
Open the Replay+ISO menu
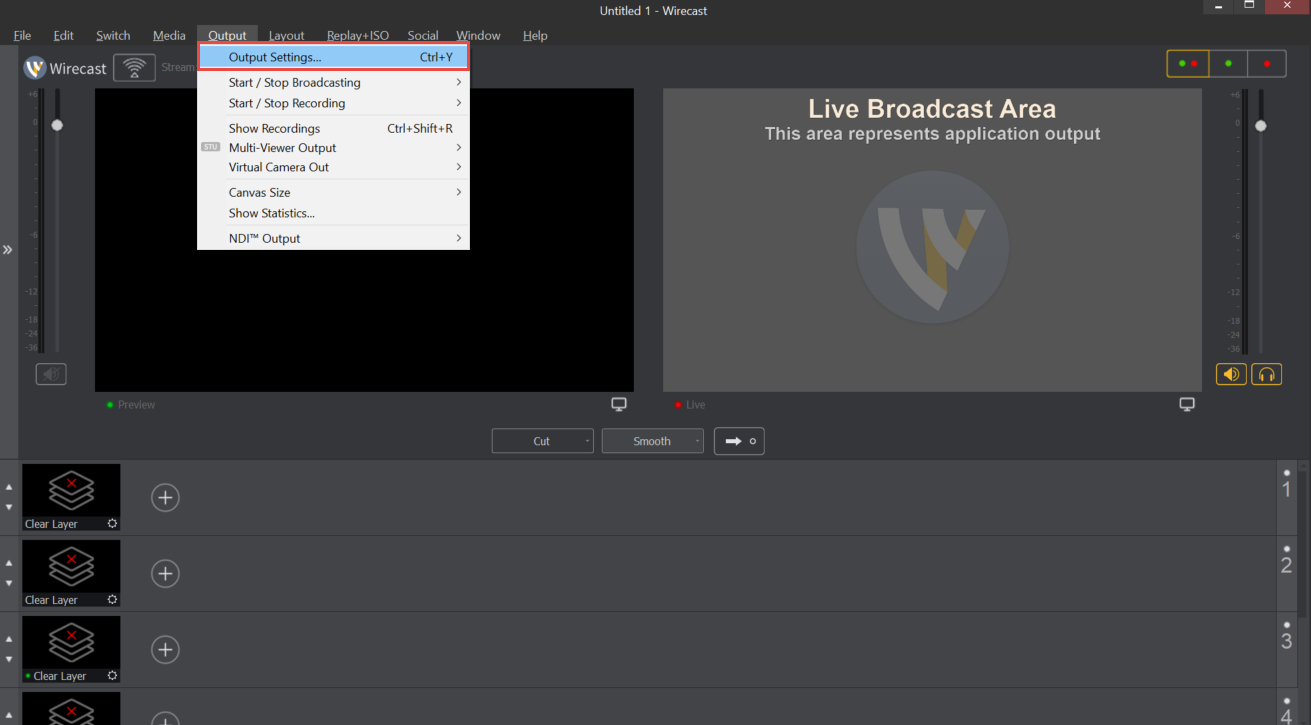pos(357,35)
